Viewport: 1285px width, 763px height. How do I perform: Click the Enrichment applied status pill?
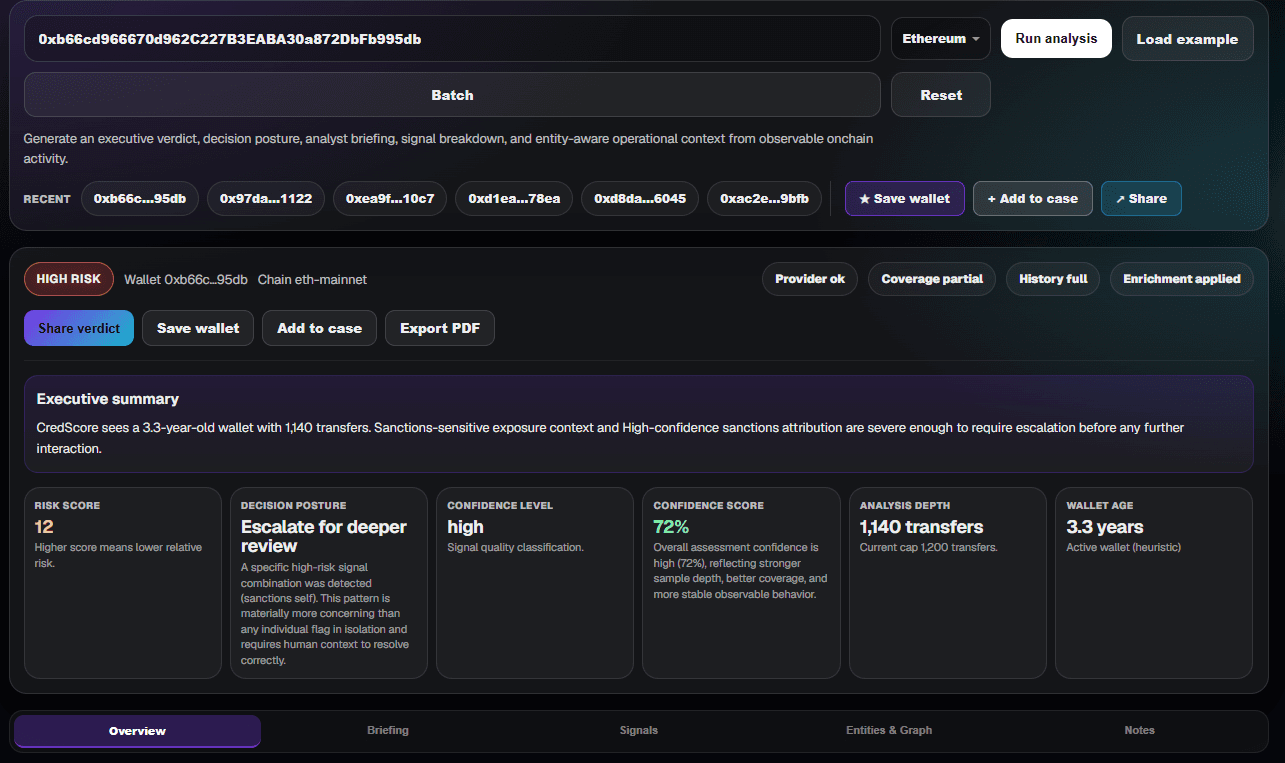1182,279
